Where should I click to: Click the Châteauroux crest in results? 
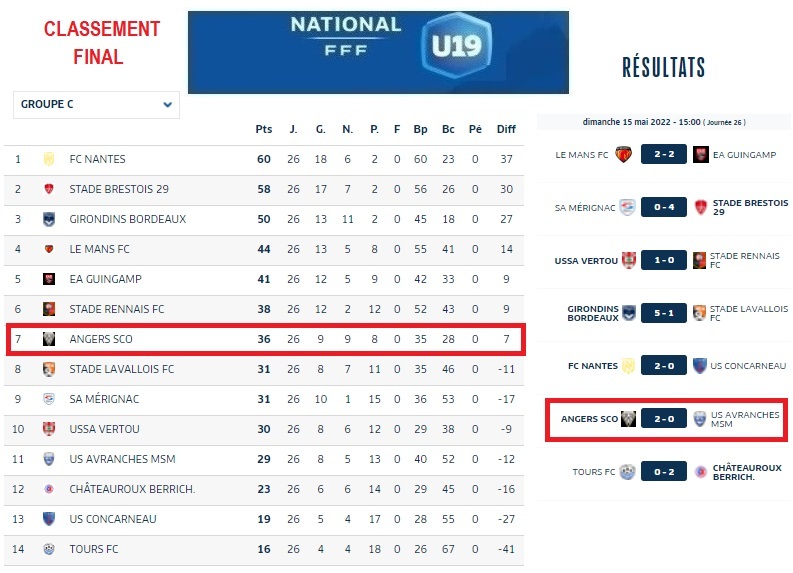point(700,472)
